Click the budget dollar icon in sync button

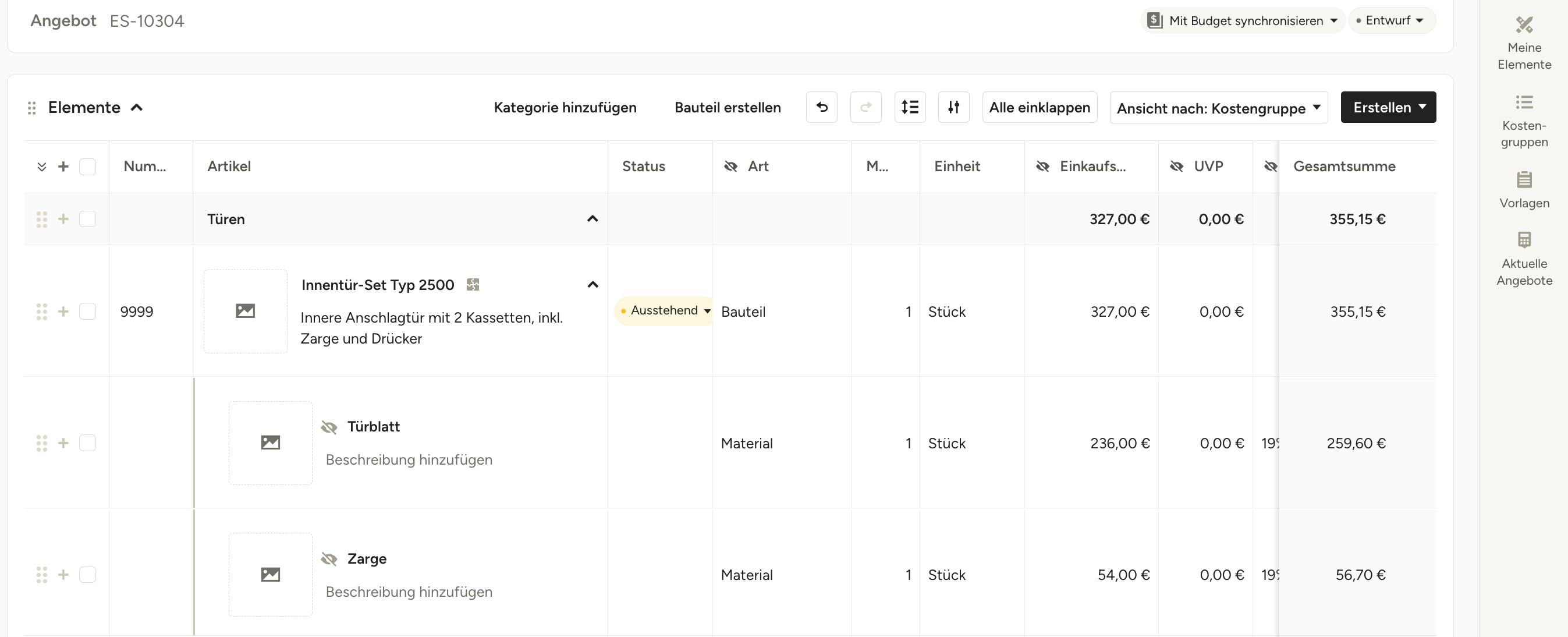click(1155, 20)
